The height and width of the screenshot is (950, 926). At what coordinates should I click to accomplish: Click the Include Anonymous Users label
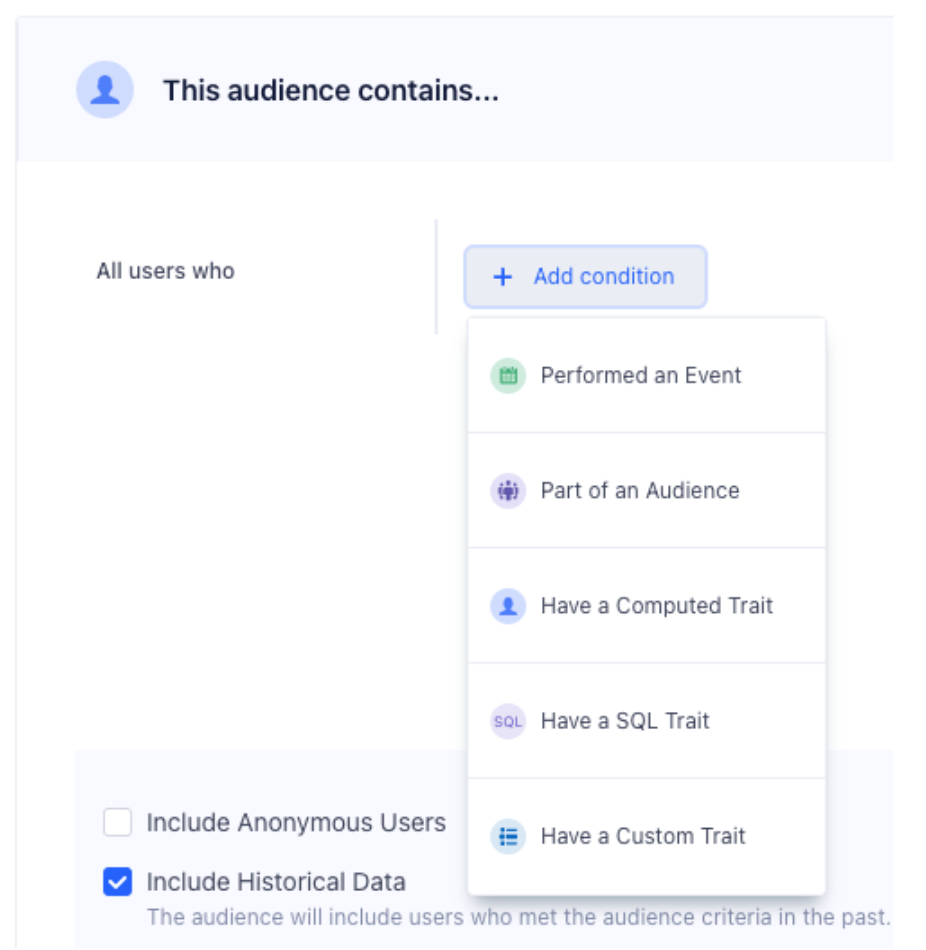click(x=296, y=822)
